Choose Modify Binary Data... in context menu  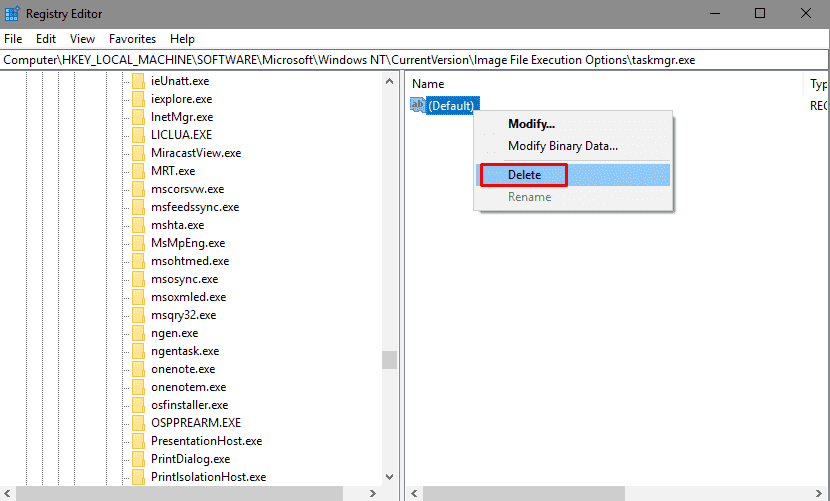click(x=574, y=146)
